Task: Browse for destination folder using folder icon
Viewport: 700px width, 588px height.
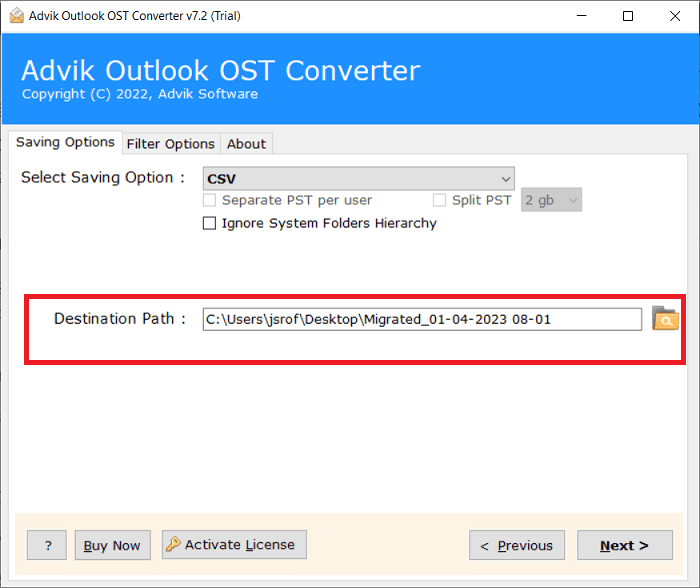Action: [x=665, y=318]
